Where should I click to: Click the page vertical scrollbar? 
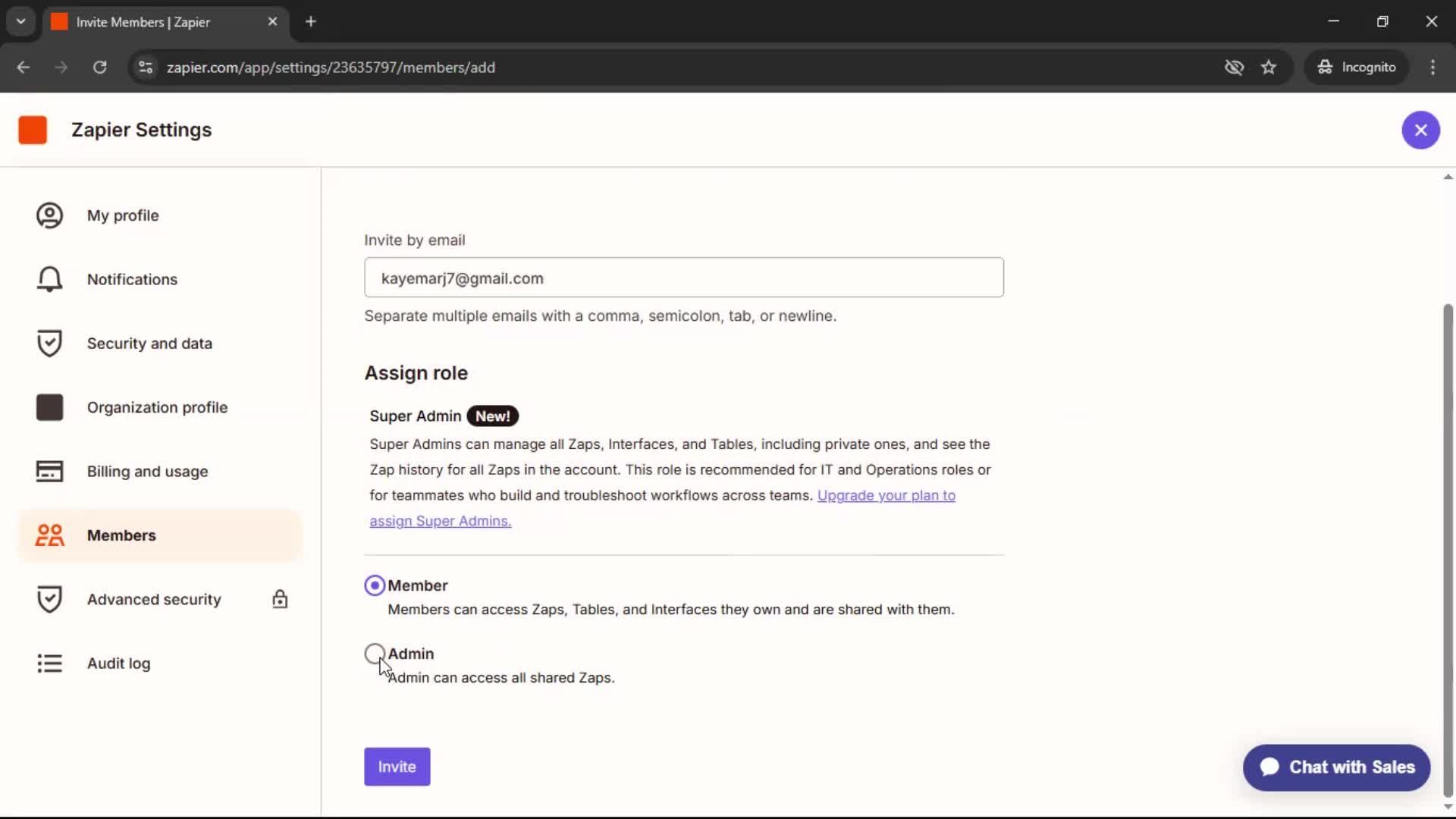[x=1448, y=550]
